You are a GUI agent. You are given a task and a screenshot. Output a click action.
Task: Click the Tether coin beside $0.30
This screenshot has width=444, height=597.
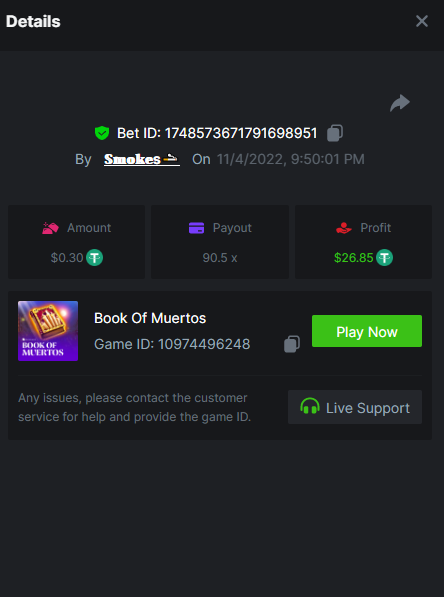click(x=94, y=258)
